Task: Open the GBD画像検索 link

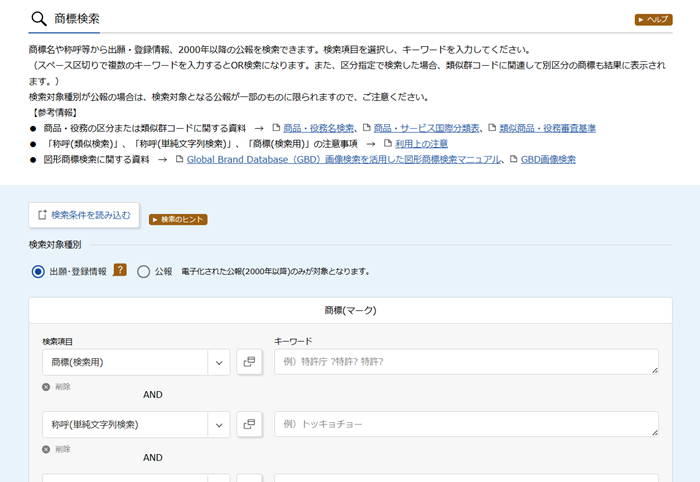Action: click(x=548, y=159)
